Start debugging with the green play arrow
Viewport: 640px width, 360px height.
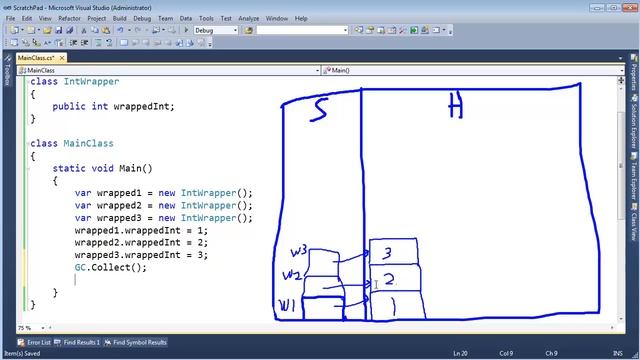[186, 30]
